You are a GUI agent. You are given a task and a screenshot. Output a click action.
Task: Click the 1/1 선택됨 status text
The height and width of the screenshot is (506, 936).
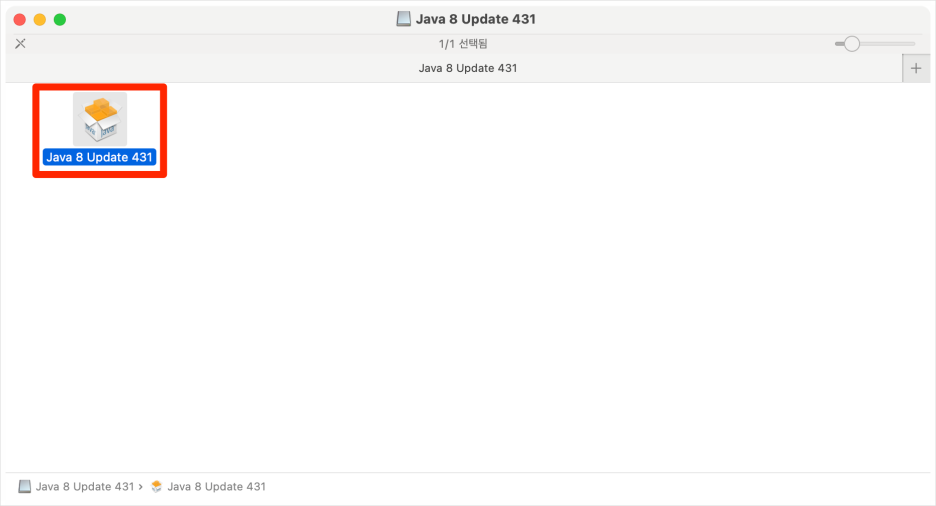(463, 44)
